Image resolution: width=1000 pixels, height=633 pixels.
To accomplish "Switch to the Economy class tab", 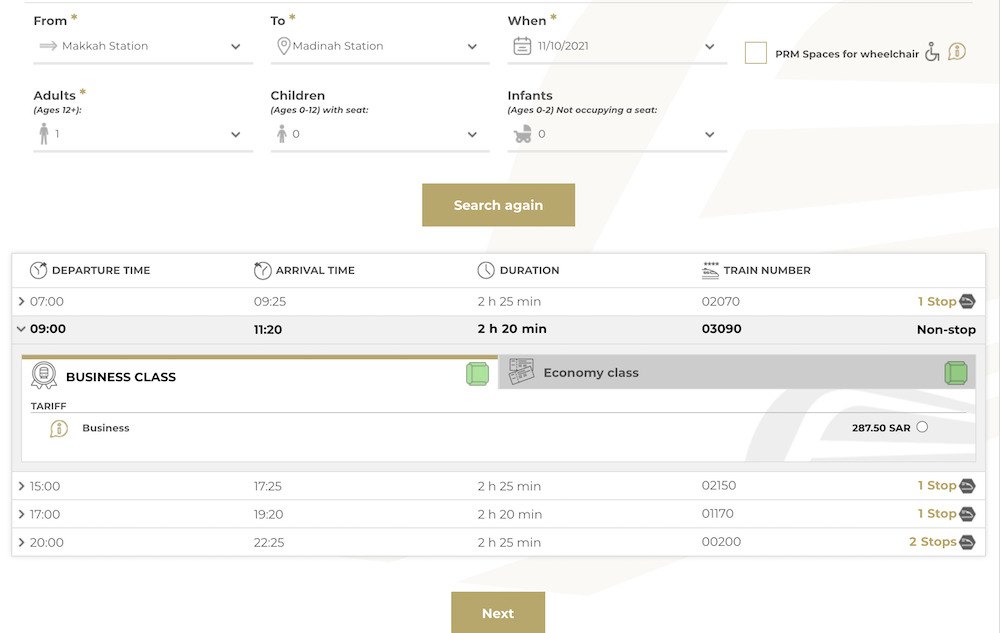I will [591, 373].
